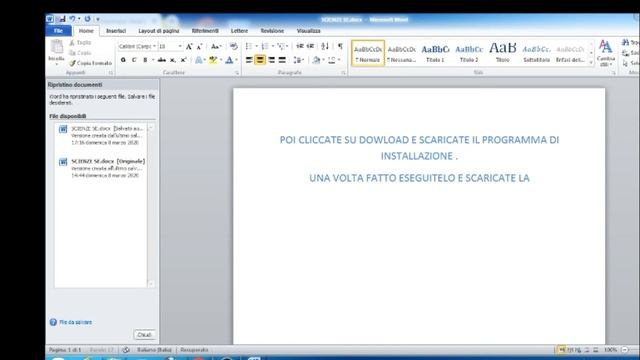Viewport: 640px width, 360px height.
Task: Click the Chiudi button in recovery pane
Action: [x=144, y=335]
